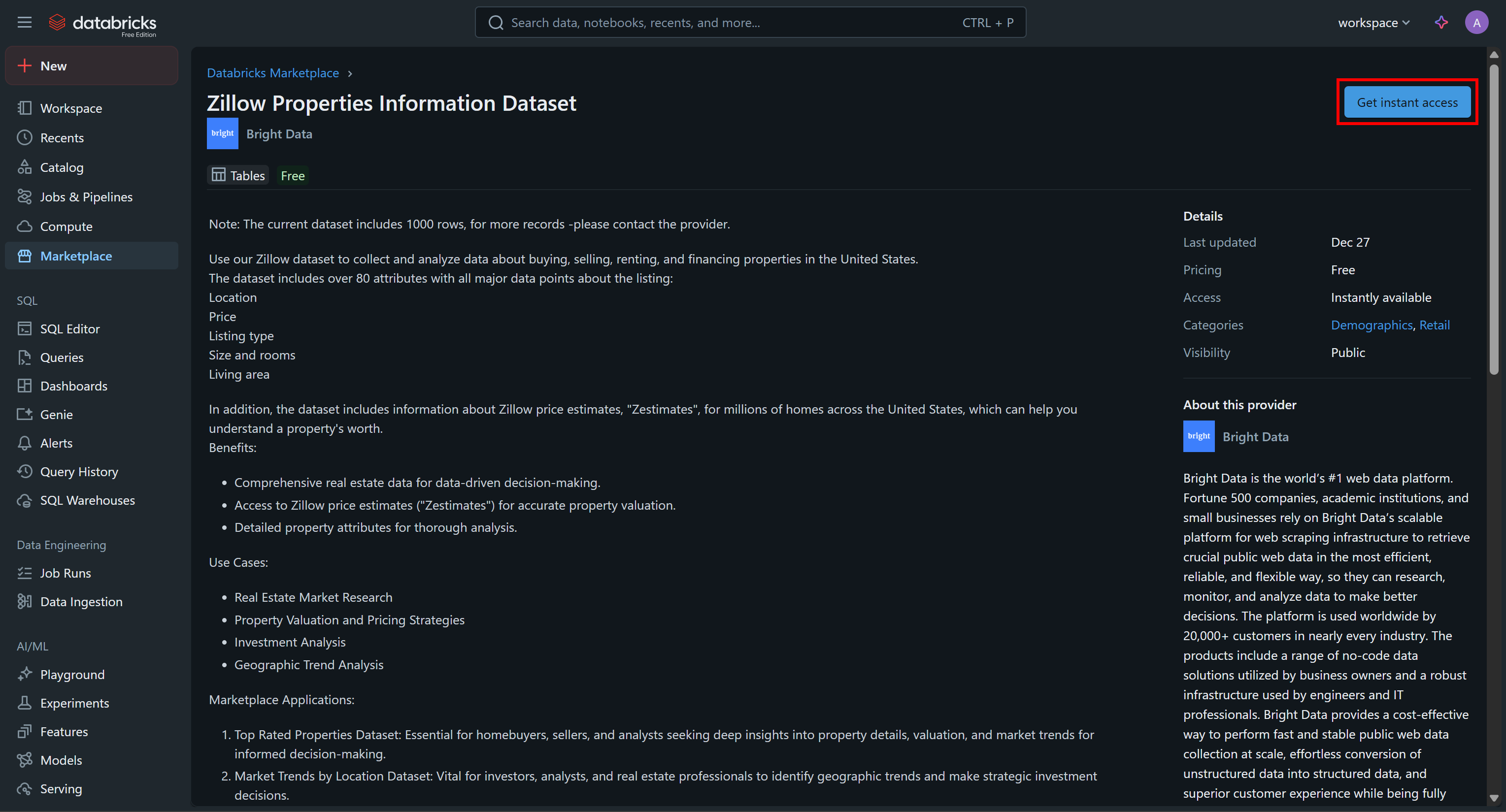Viewport: 1506px width, 812px height.
Task: Expand the workspace switcher dropdown
Action: click(x=1373, y=22)
